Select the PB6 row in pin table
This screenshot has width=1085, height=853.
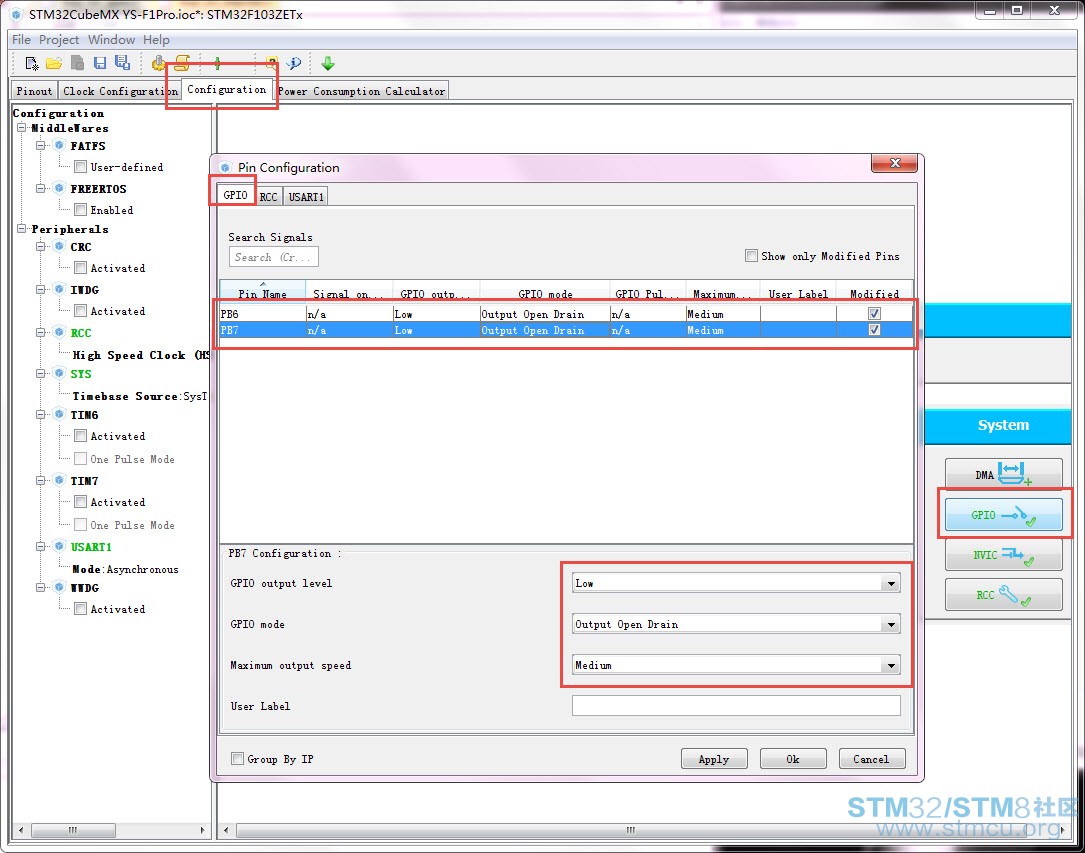tap(567, 313)
